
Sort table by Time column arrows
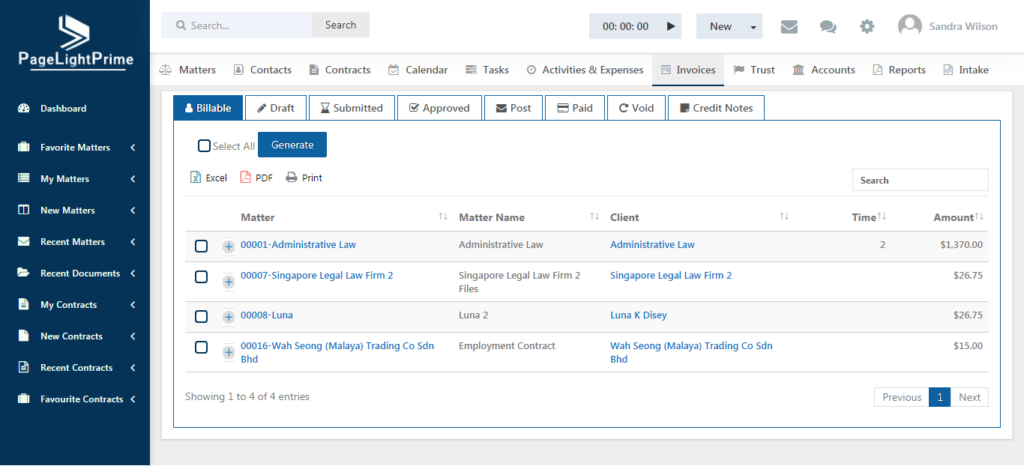pyautogui.click(x=882, y=217)
